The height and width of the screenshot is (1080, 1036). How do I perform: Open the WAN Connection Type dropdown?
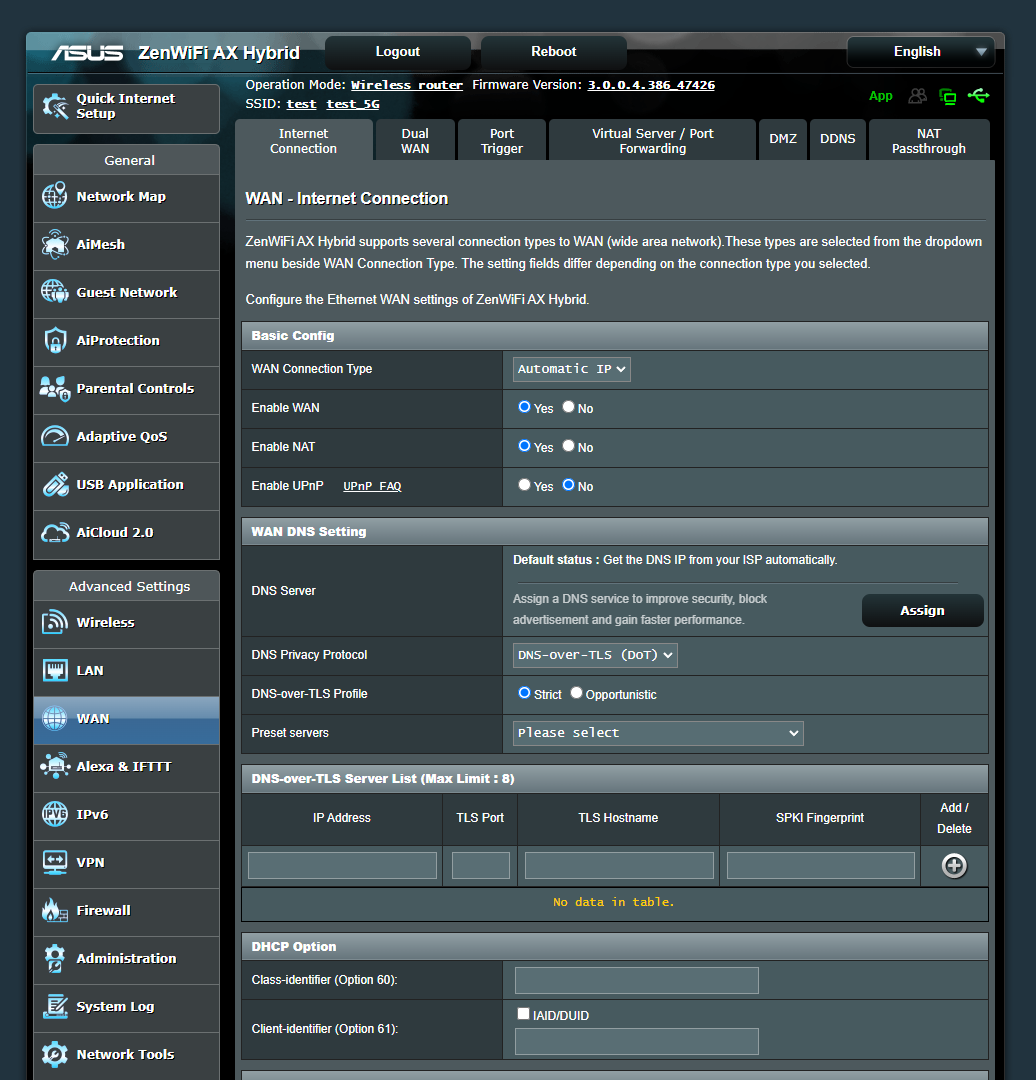pyautogui.click(x=571, y=369)
